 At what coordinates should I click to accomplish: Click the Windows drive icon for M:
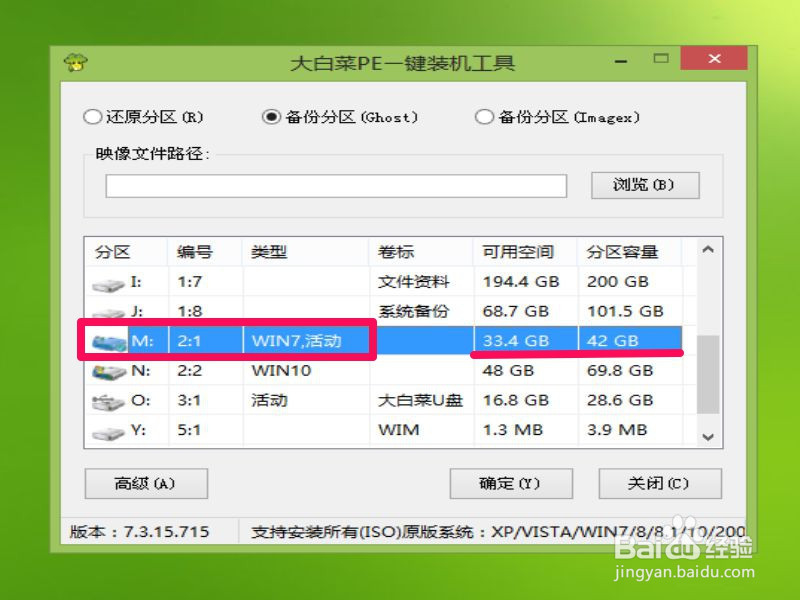coord(109,342)
